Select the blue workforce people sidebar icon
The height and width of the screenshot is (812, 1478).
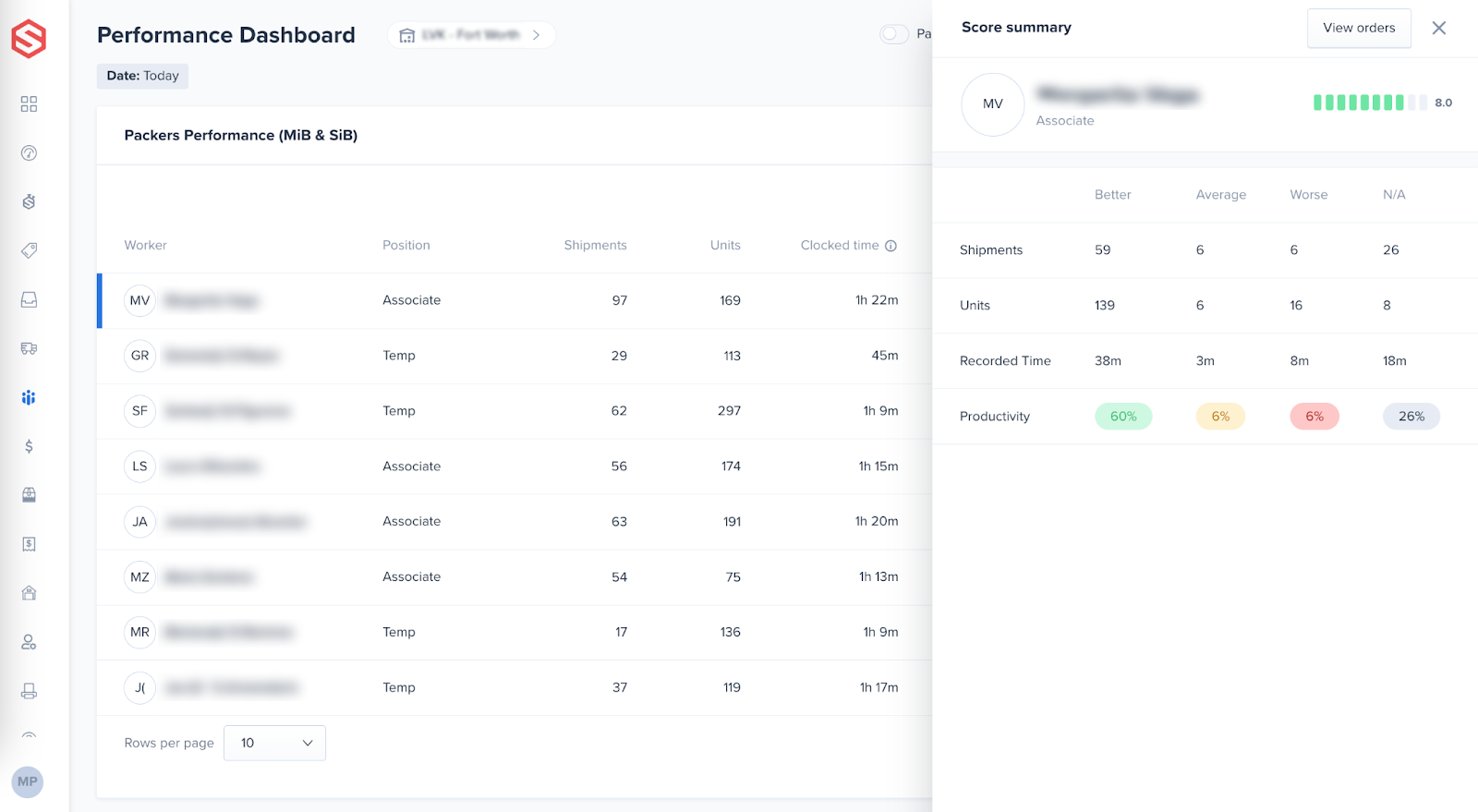pyautogui.click(x=29, y=397)
